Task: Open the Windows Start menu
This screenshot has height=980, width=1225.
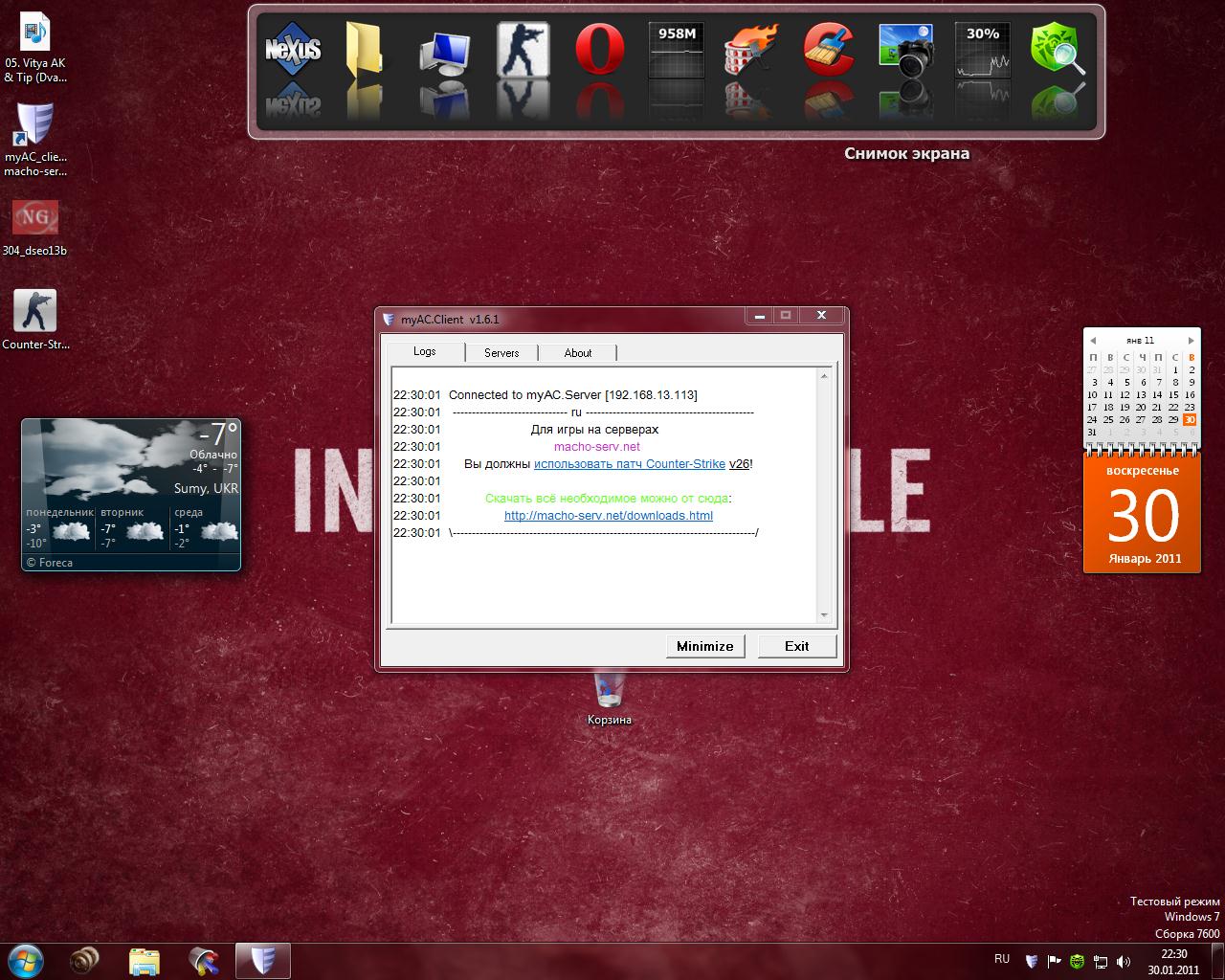Action: point(26,960)
